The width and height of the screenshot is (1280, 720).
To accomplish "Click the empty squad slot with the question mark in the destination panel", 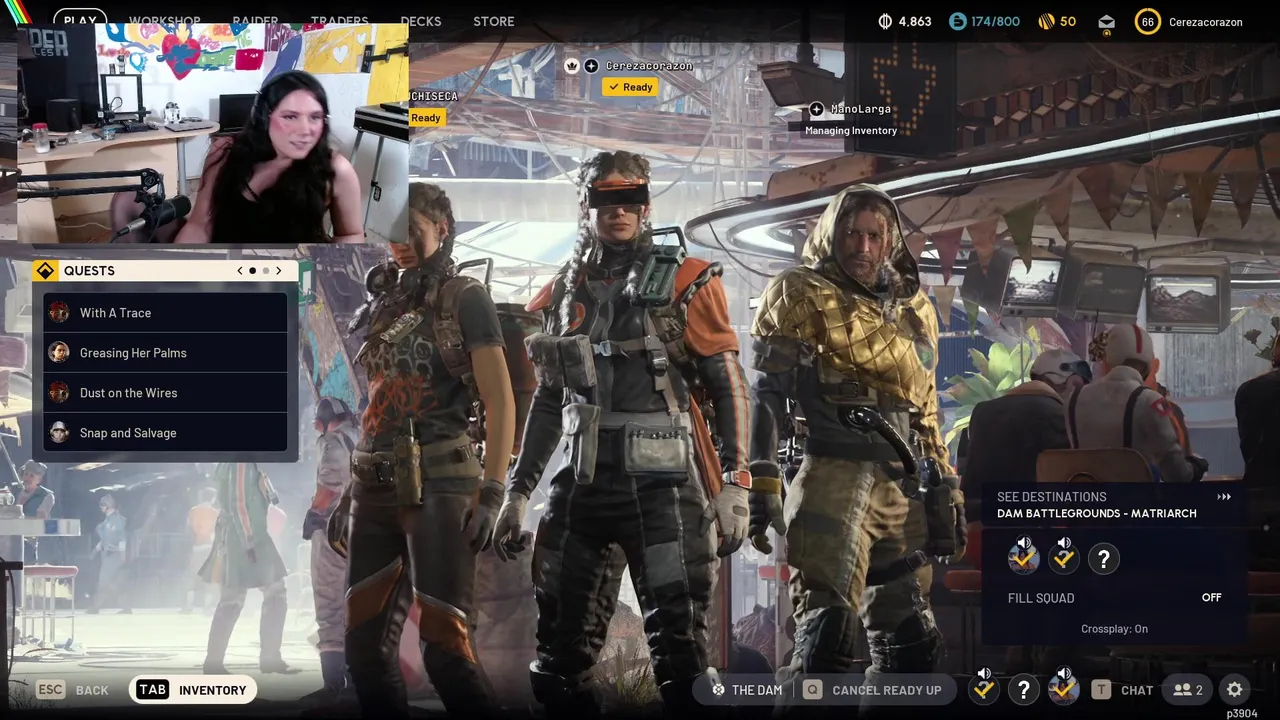I will point(1104,559).
